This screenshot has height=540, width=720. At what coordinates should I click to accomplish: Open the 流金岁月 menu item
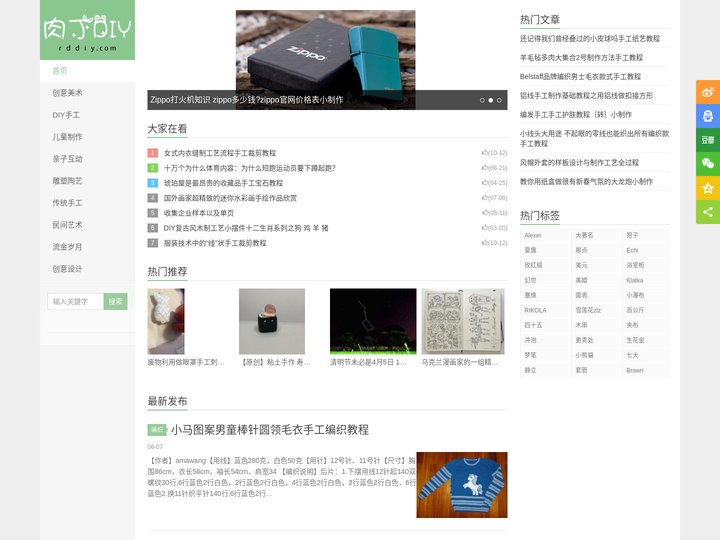click(87, 247)
